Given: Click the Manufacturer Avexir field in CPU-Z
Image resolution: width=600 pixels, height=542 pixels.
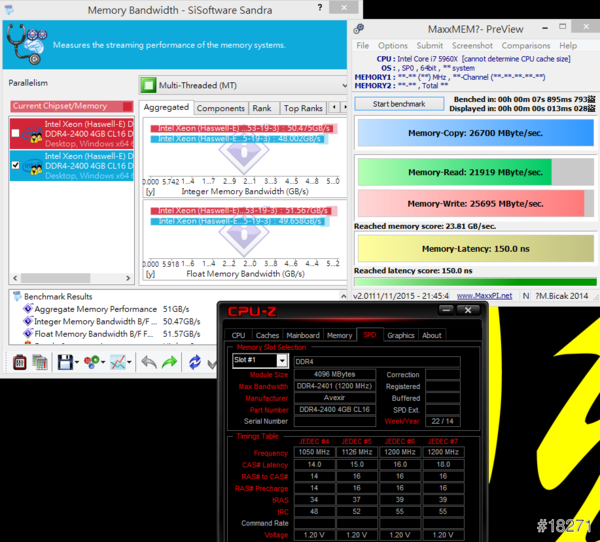Looking at the screenshot, I should (x=334, y=398).
